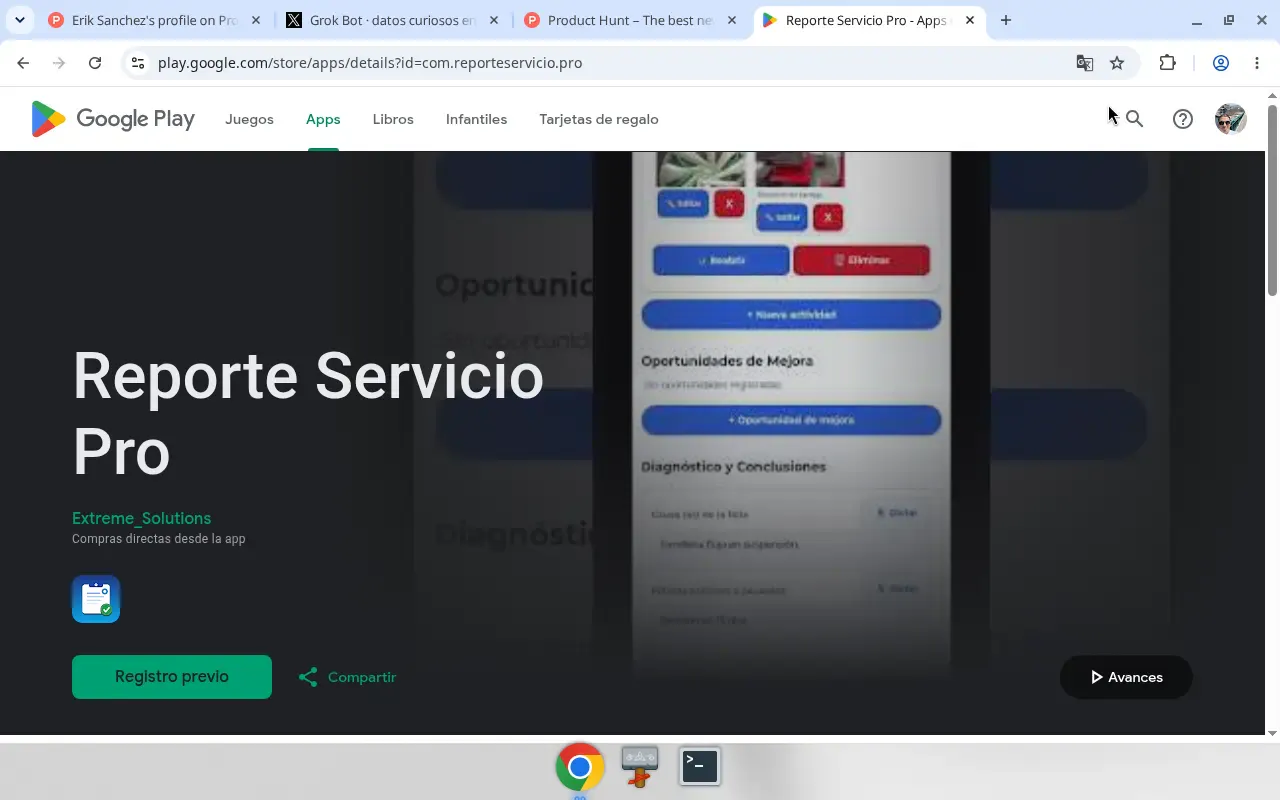Close the Erik Sanchez's profile tab
1280x800 pixels.
click(256, 20)
